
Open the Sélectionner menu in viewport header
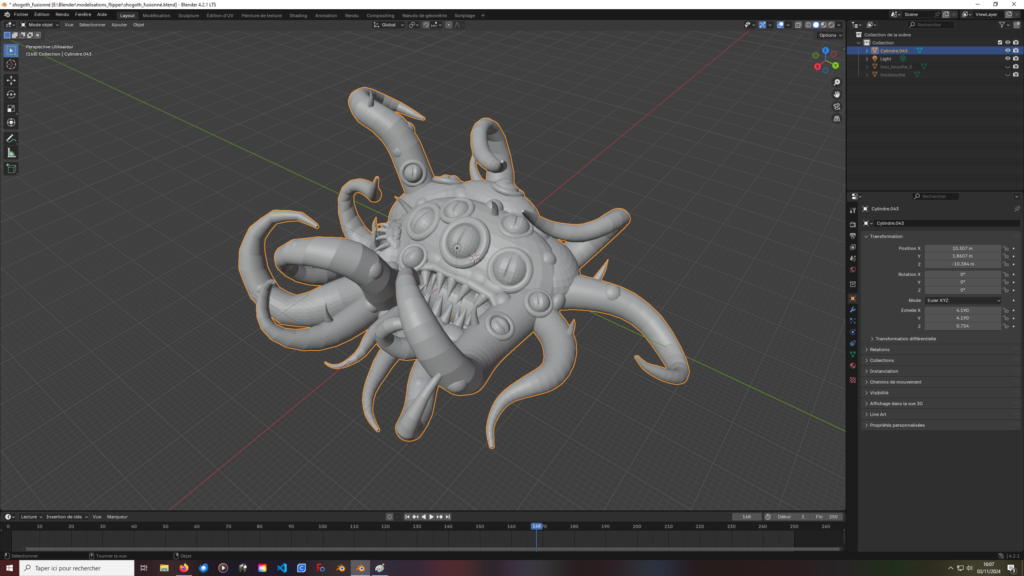(92, 25)
